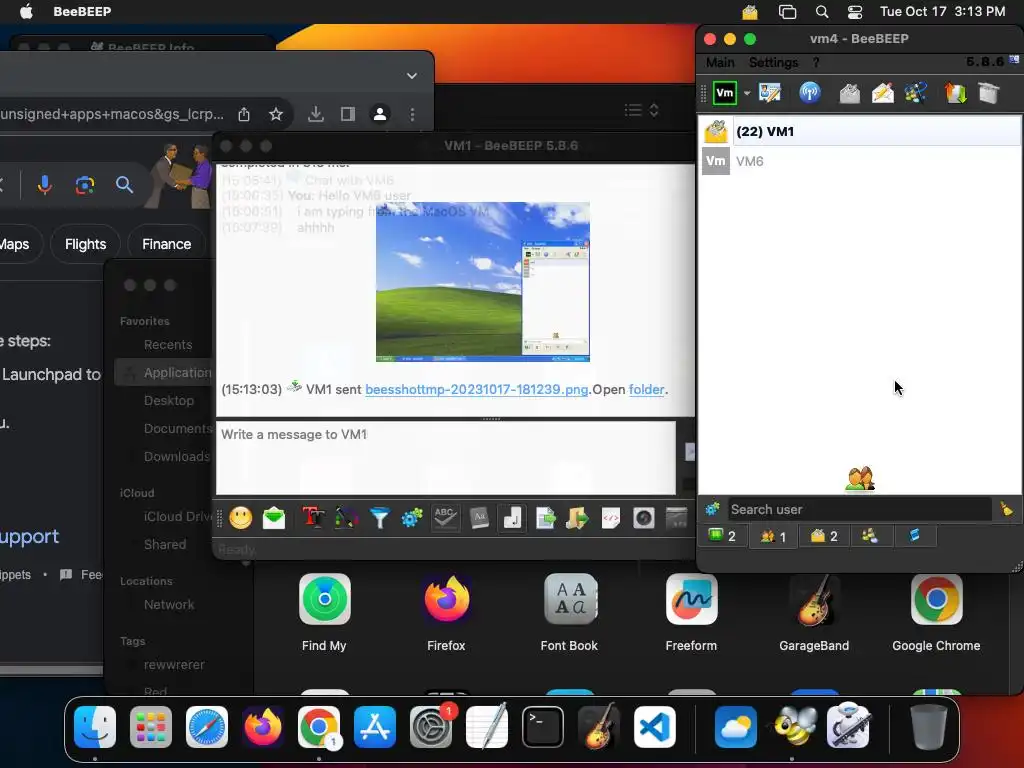This screenshot has height=768, width=1024.
Task: Switch to the users tab showing 1
Action: [773, 536]
